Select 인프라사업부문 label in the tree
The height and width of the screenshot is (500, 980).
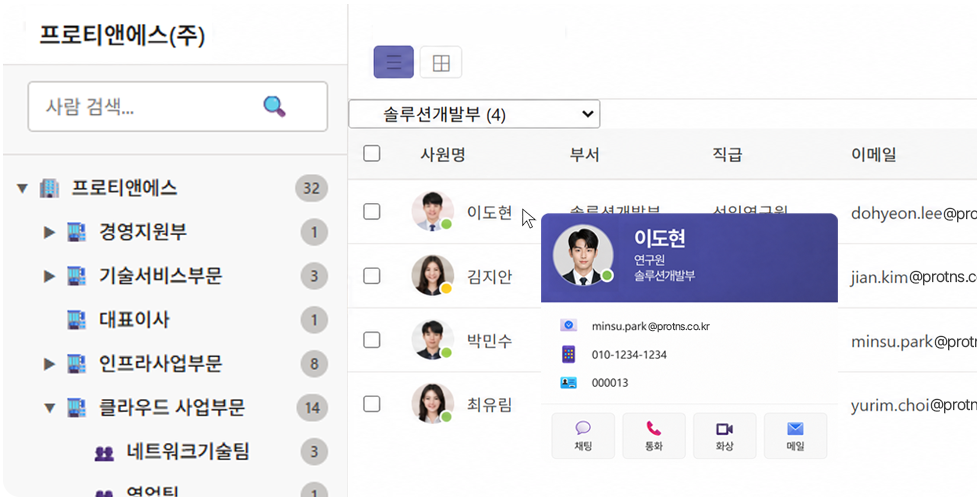160,363
